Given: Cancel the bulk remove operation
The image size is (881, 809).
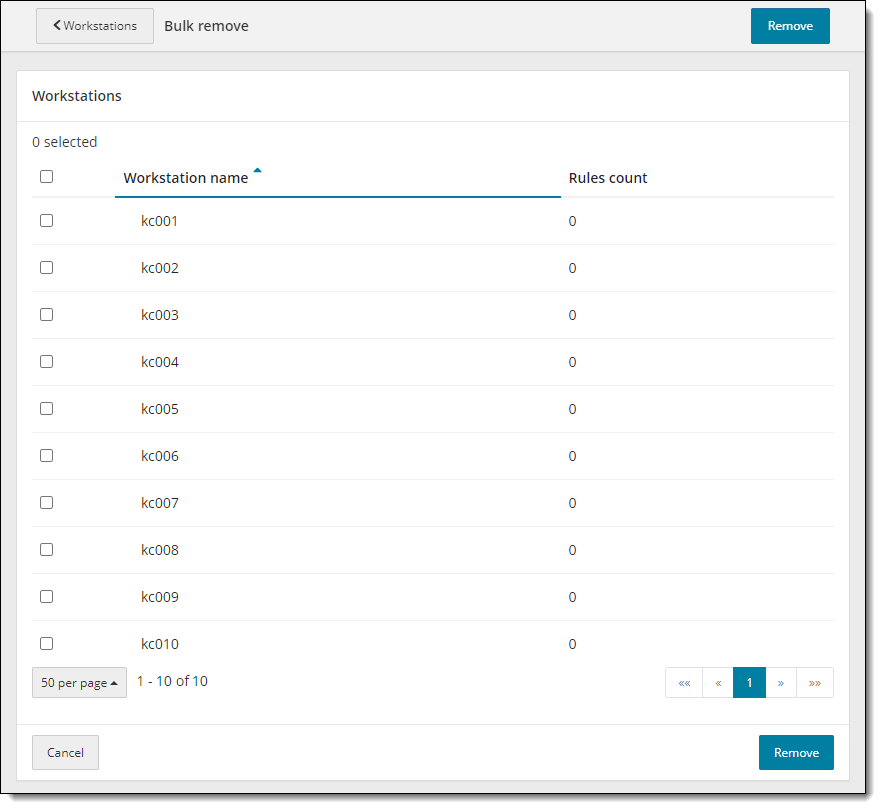Looking at the screenshot, I should [65, 752].
